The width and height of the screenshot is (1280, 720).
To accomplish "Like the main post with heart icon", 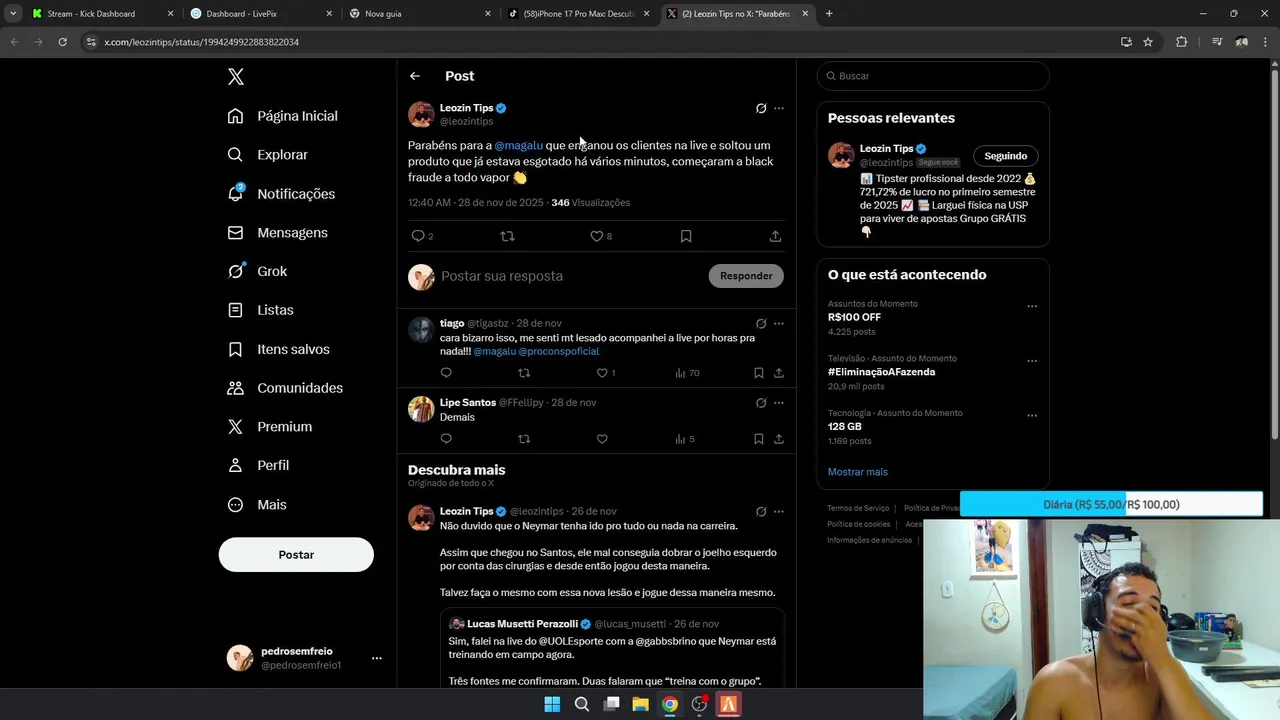I will [596, 236].
